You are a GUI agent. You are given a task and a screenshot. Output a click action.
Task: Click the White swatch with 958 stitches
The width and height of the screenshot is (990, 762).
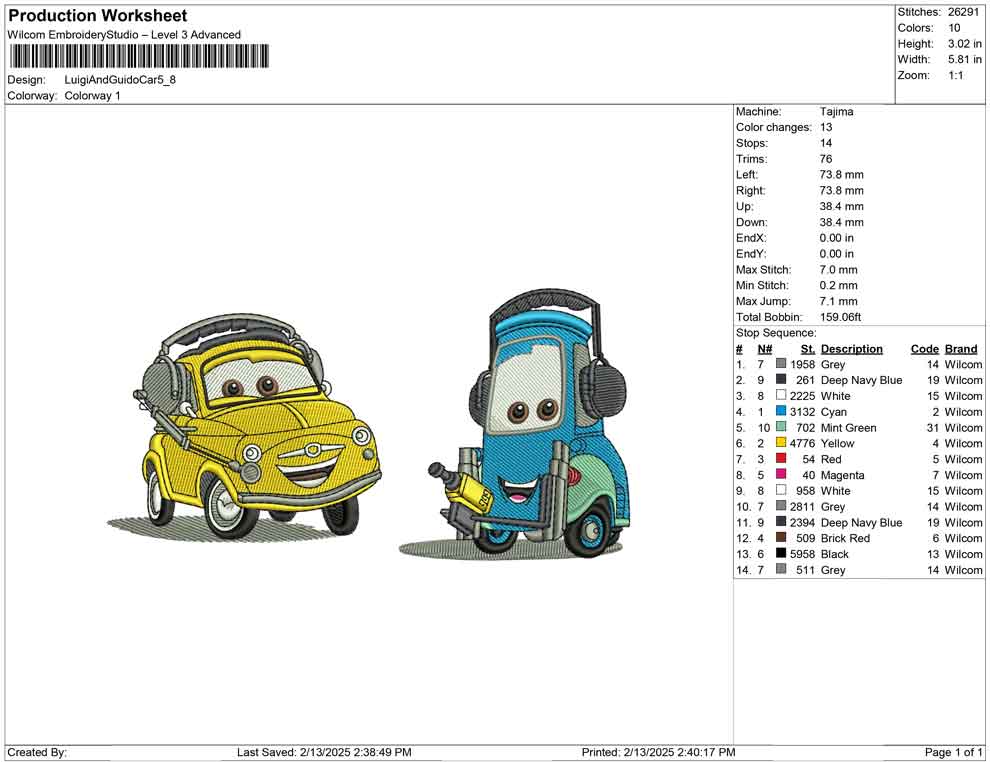(781, 490)
